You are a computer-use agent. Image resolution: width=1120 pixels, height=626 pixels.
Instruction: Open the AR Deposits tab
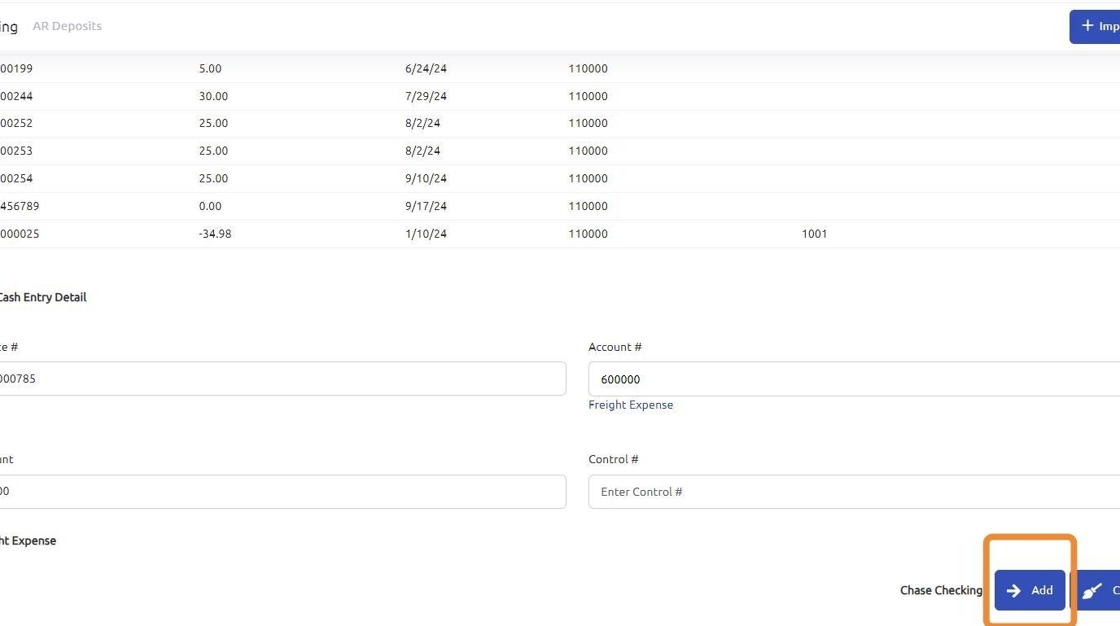67,26
